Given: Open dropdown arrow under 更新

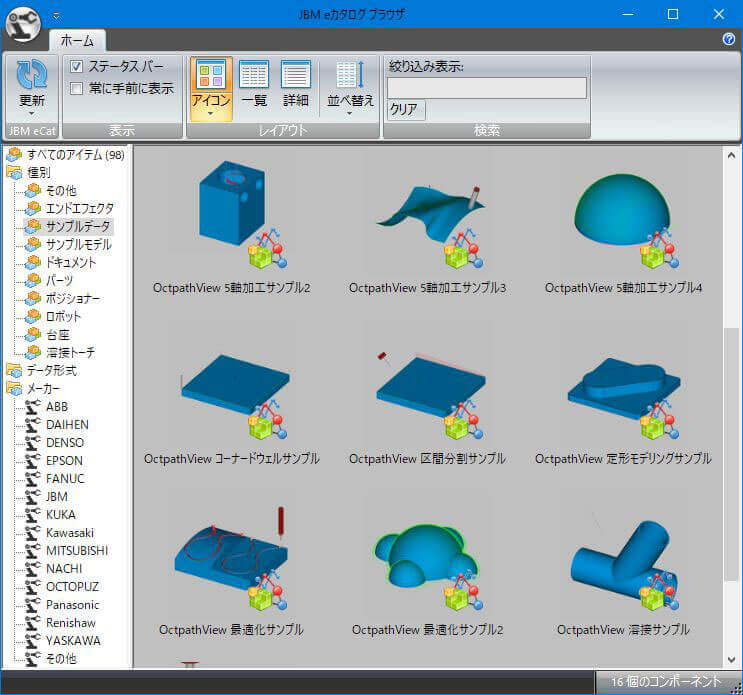Looking at the screenshot, I should pyautogui.click(x=32, y=114).
